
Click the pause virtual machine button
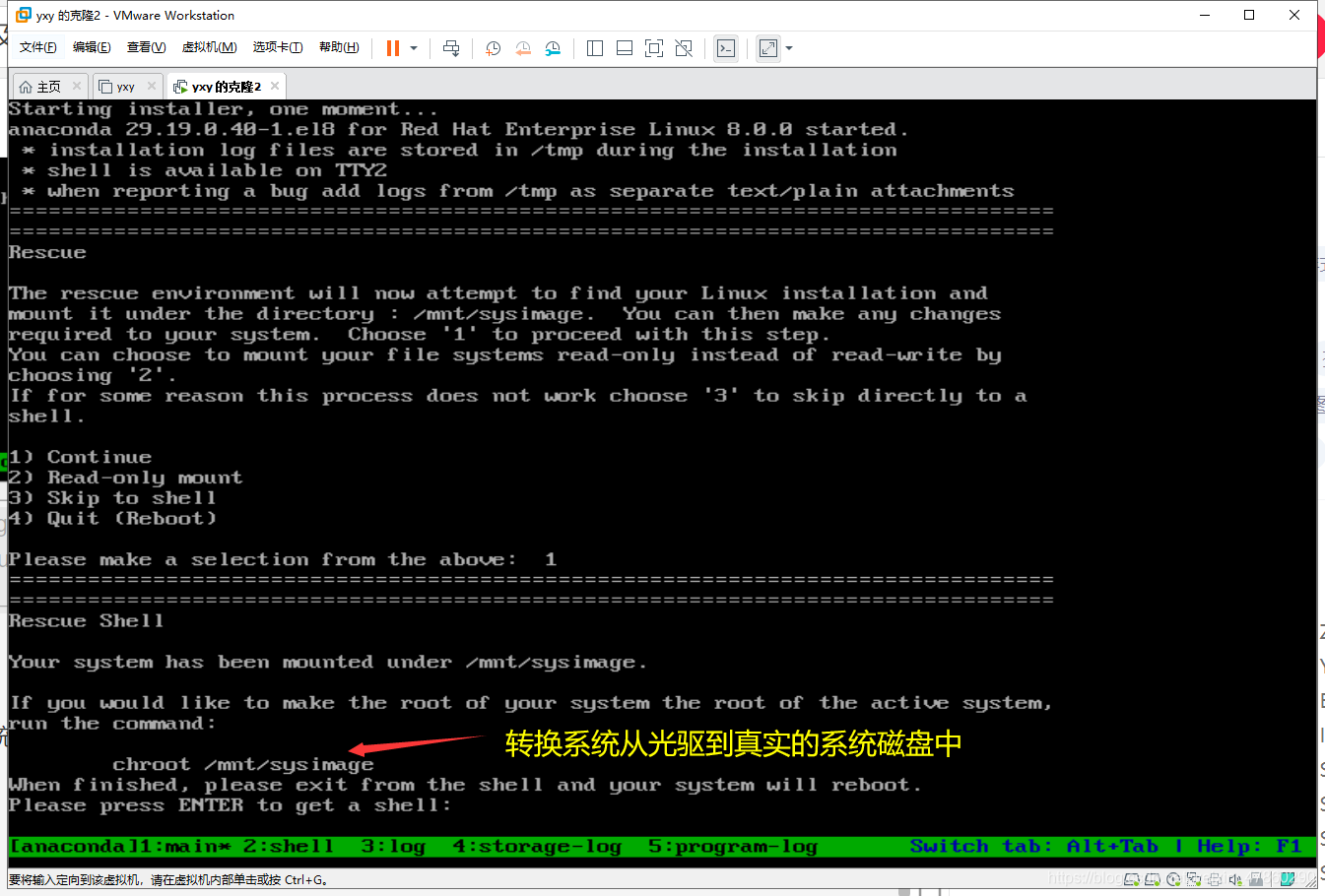click(x=392, y=48)
